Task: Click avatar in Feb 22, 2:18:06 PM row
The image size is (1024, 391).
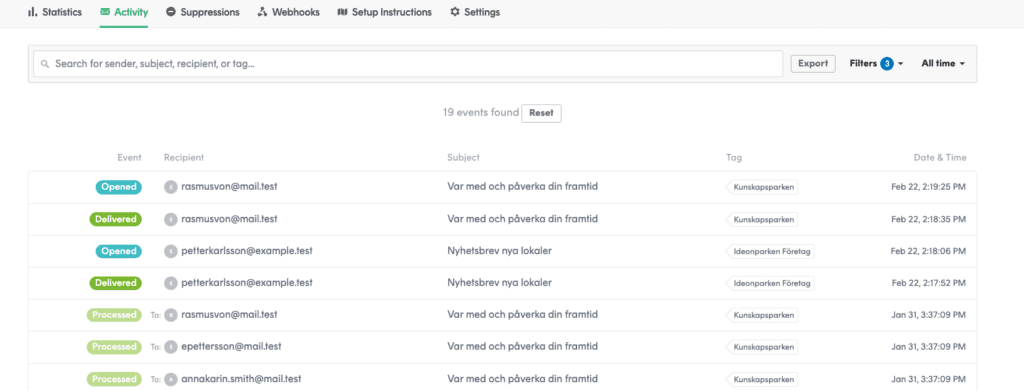Action: click(x=171, y=251)
